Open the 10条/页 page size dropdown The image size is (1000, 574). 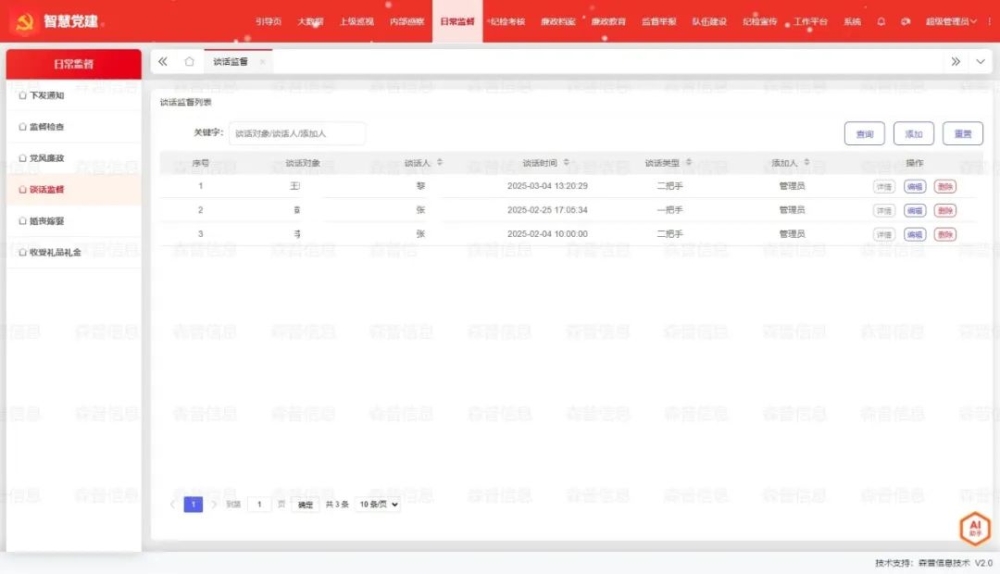(x=378, y=505)
